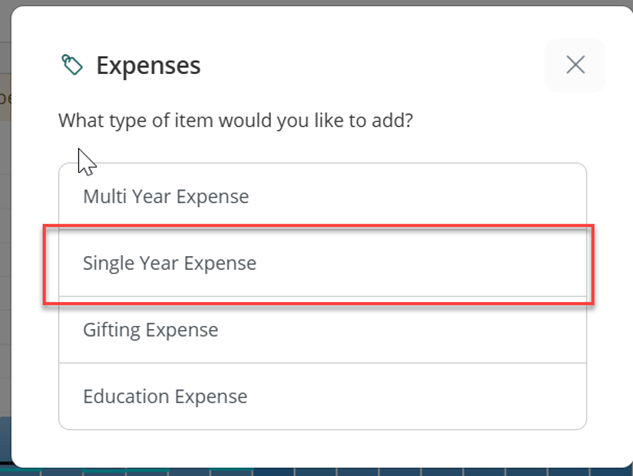Click the Expenses dialog heading text

(x=148, y=65)
